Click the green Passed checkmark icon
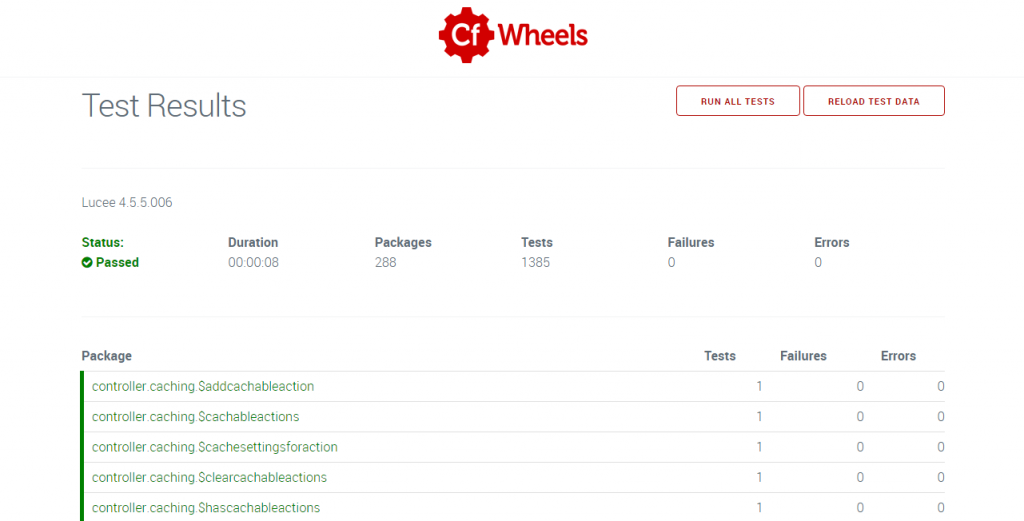1024x521 pixels. pos(87,262)
